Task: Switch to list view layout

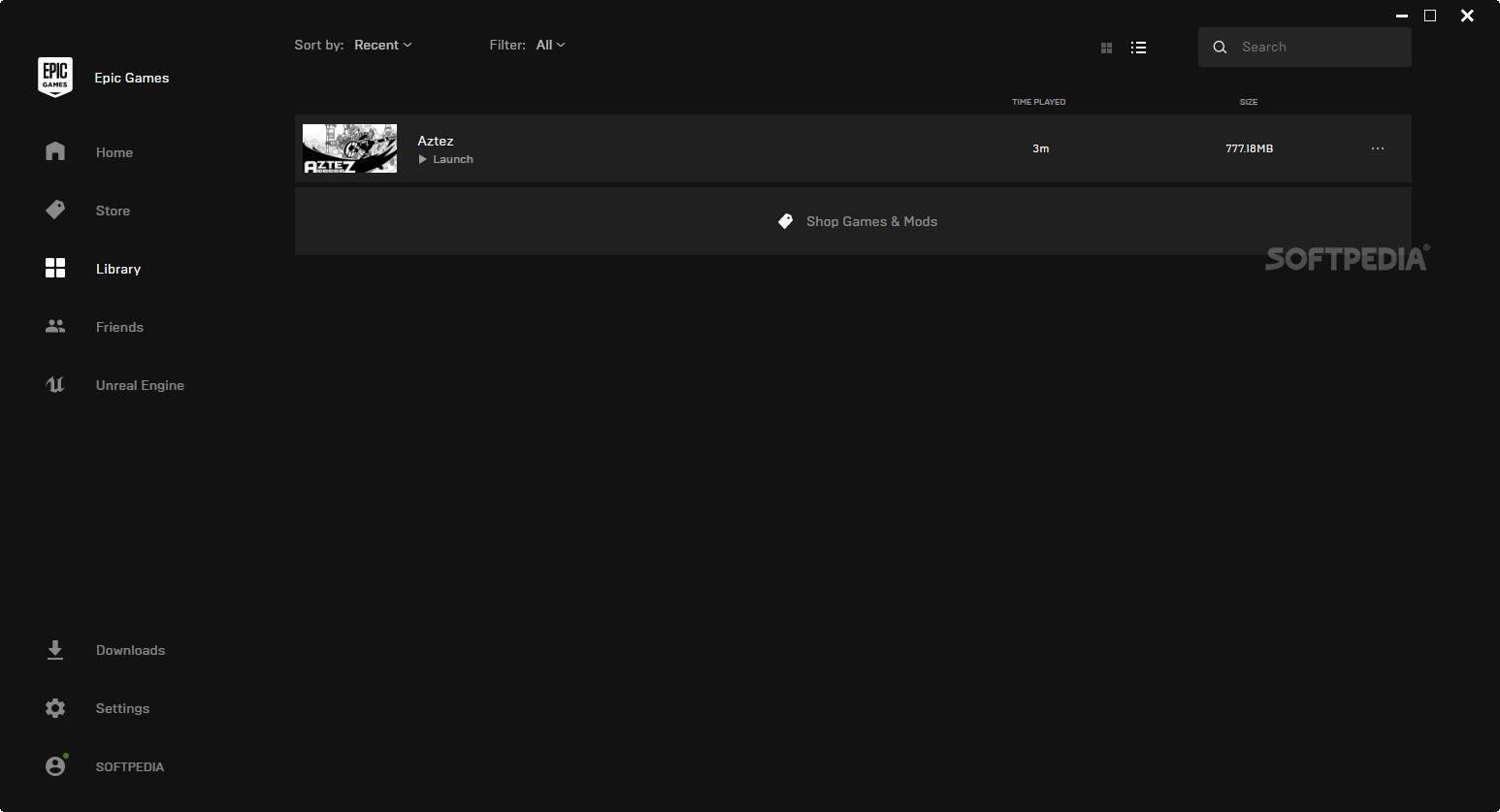Action: tap(1139, 47)
